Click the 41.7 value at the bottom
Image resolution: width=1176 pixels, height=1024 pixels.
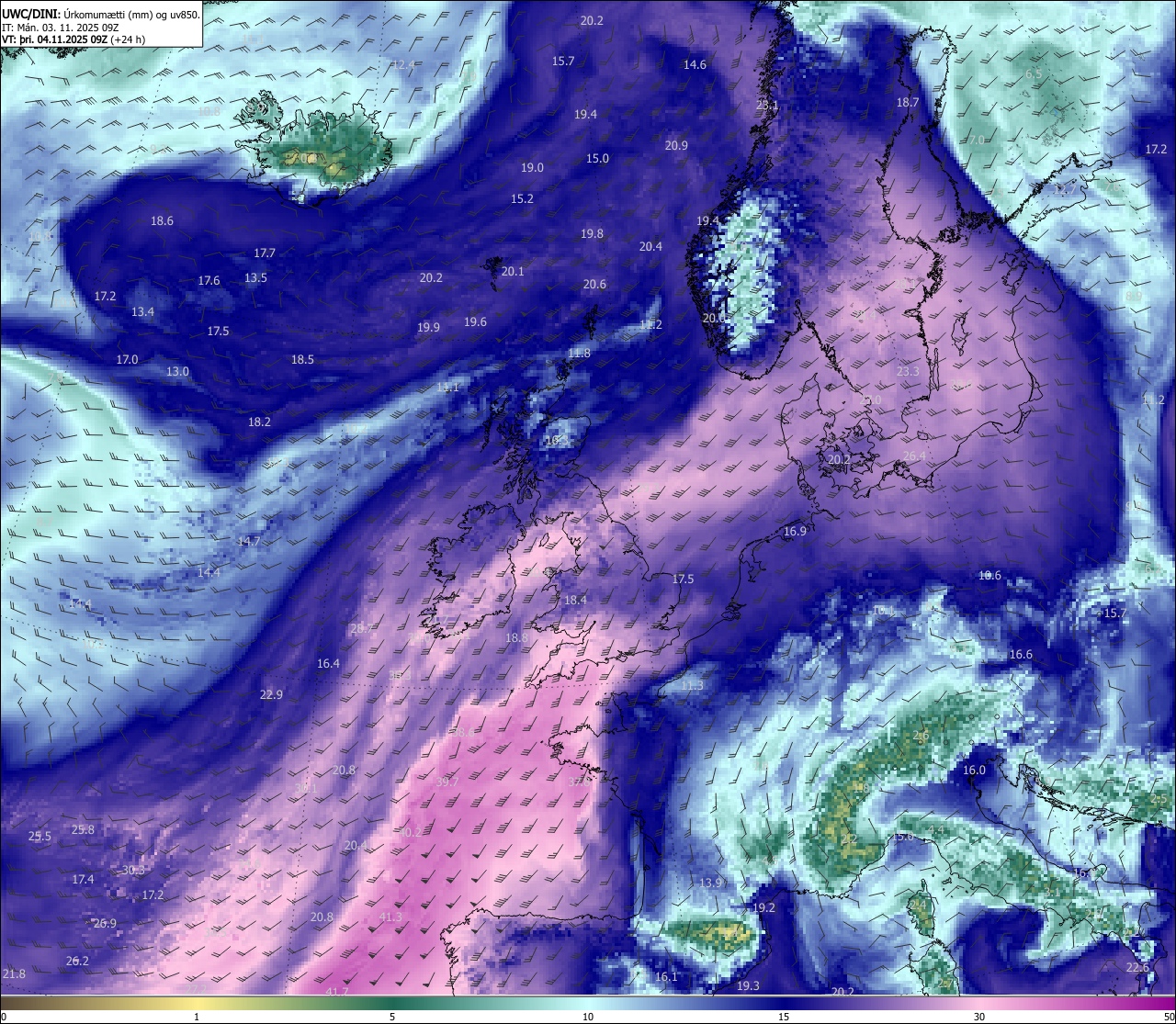point(337,991)
